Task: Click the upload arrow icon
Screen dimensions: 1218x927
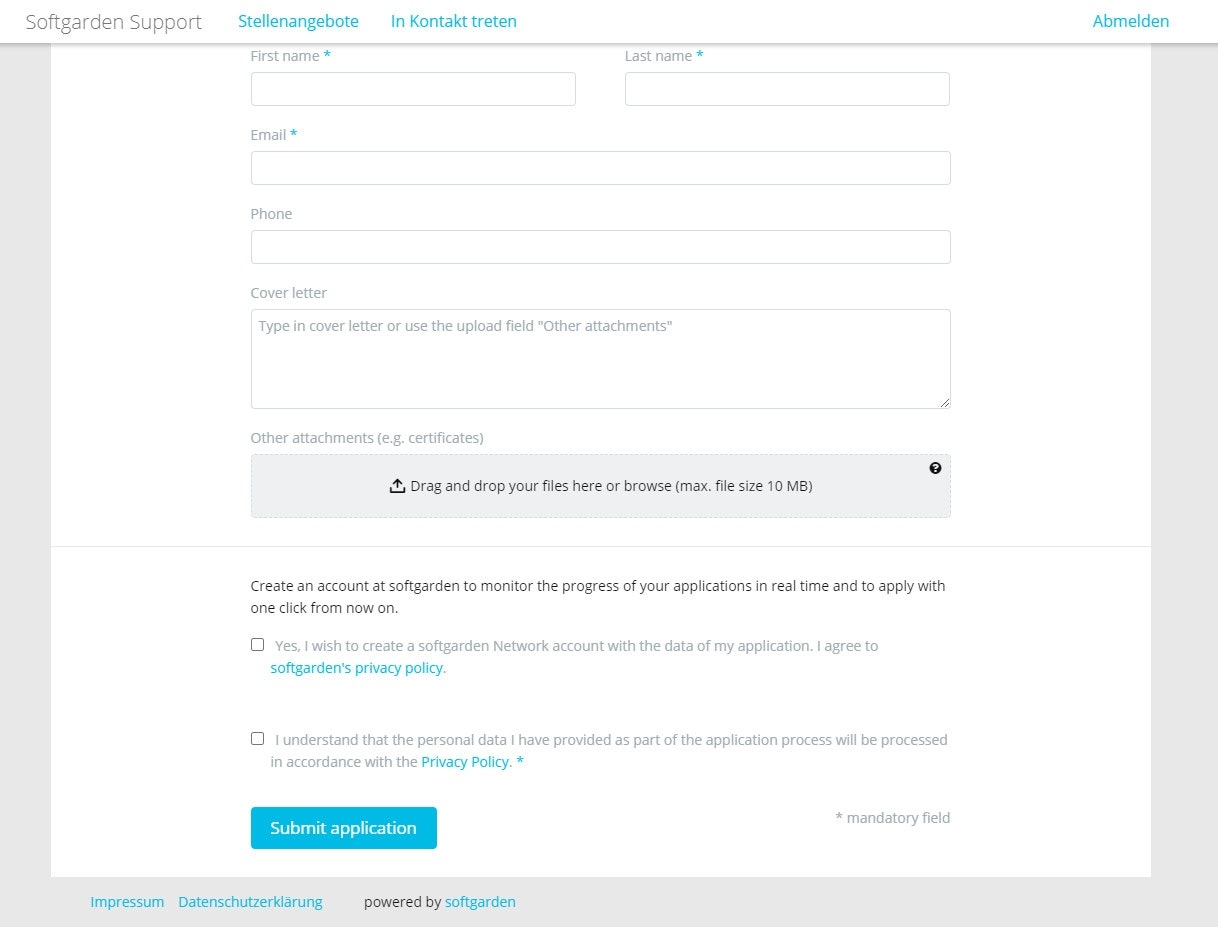Action: [397, 486]
